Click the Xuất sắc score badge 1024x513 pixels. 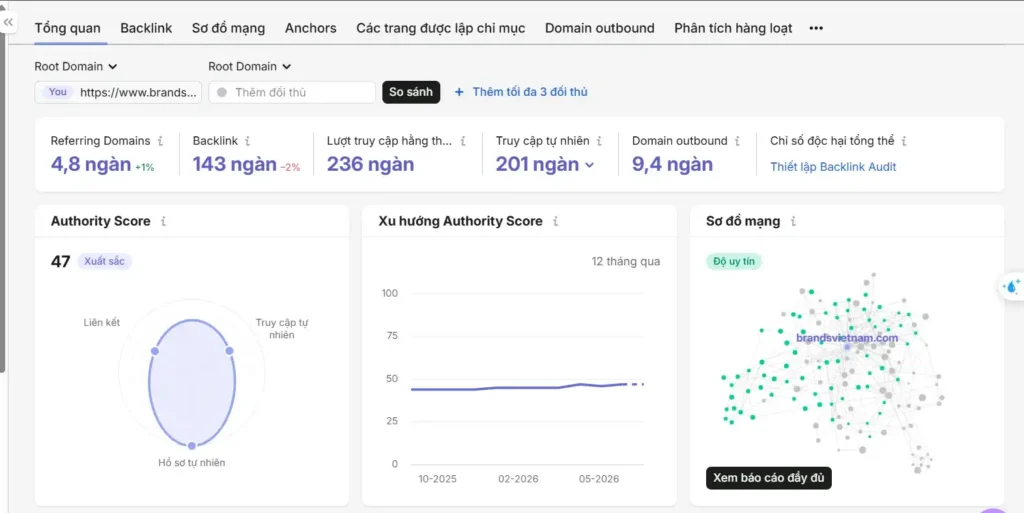tap(104, 262)
